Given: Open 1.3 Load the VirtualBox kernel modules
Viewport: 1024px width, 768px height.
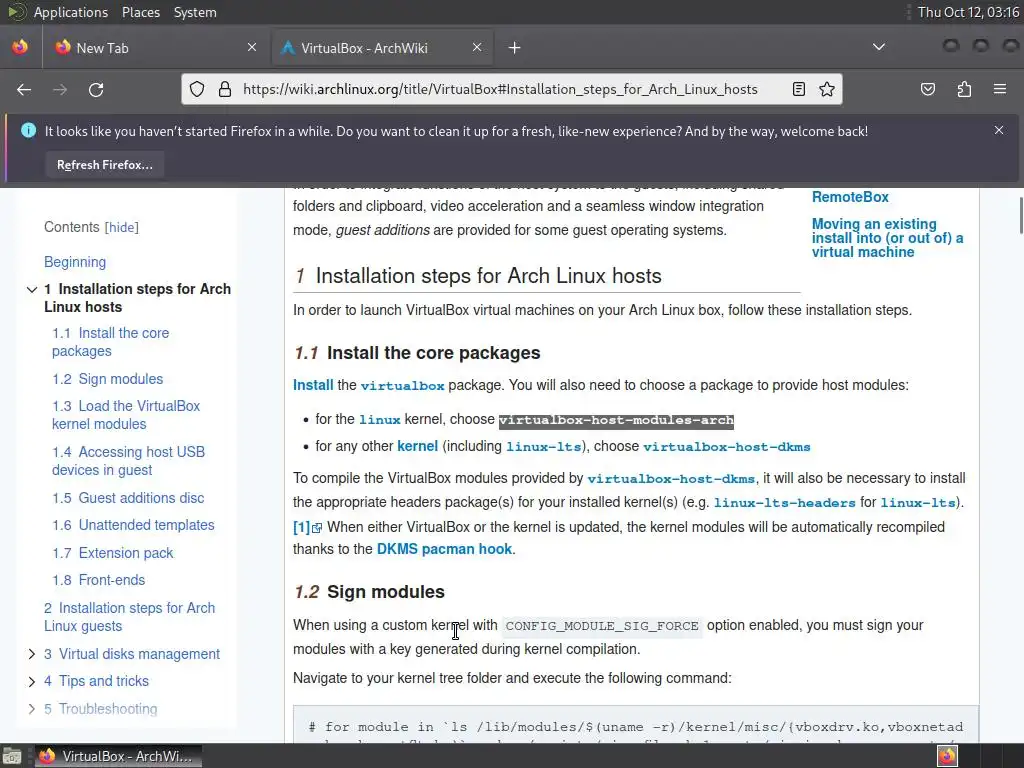Looking at the screenshot, I should click(126, 415).
